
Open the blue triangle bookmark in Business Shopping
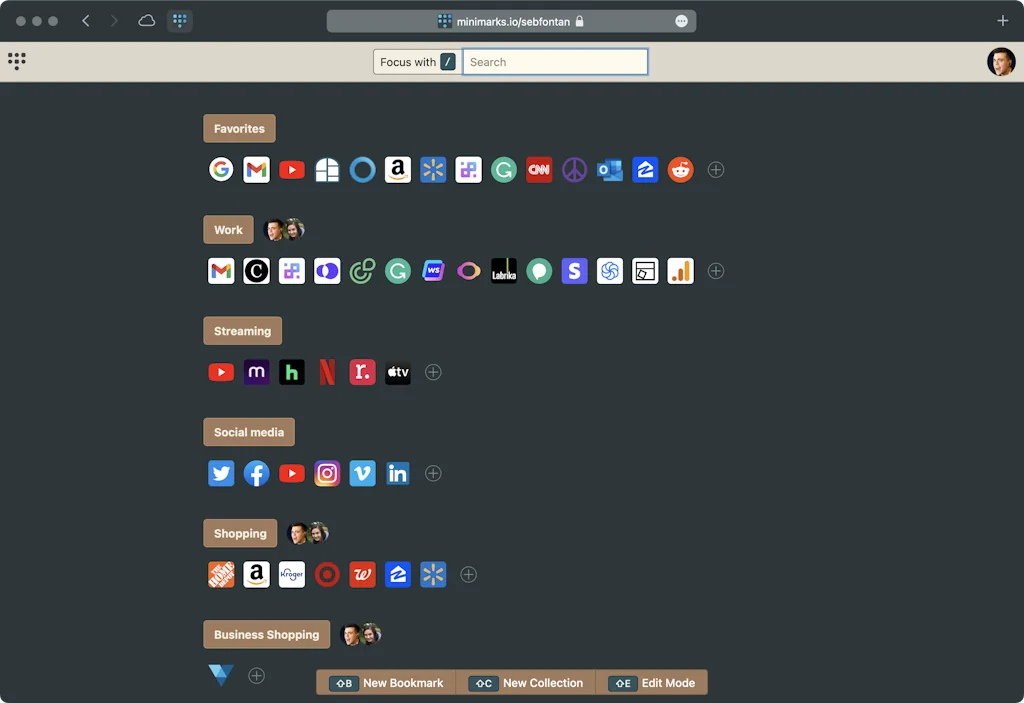[x=221, y=675]
